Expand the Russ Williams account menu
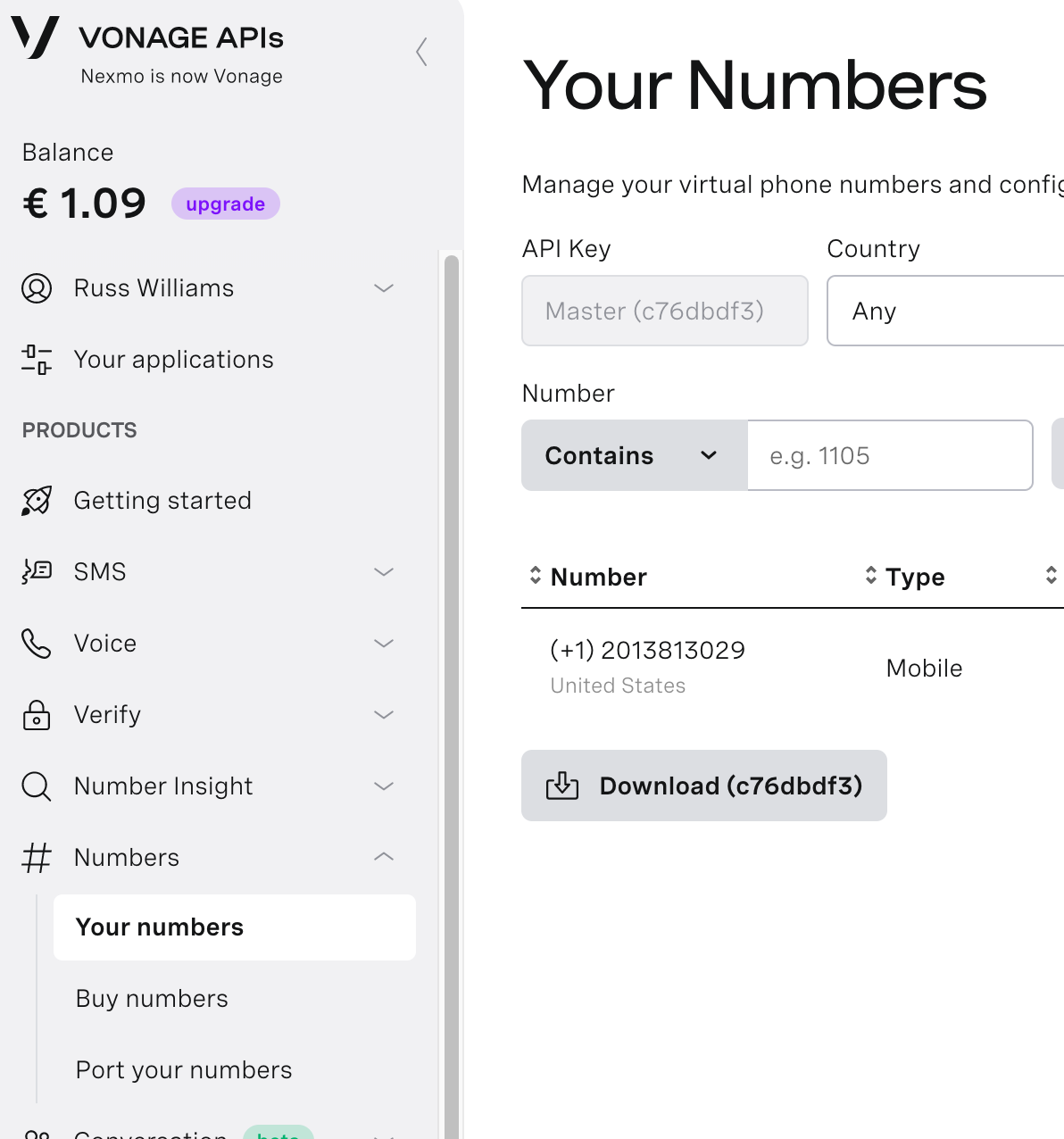This screenshot has height=1139, width=1064. [x=384, y=288]
